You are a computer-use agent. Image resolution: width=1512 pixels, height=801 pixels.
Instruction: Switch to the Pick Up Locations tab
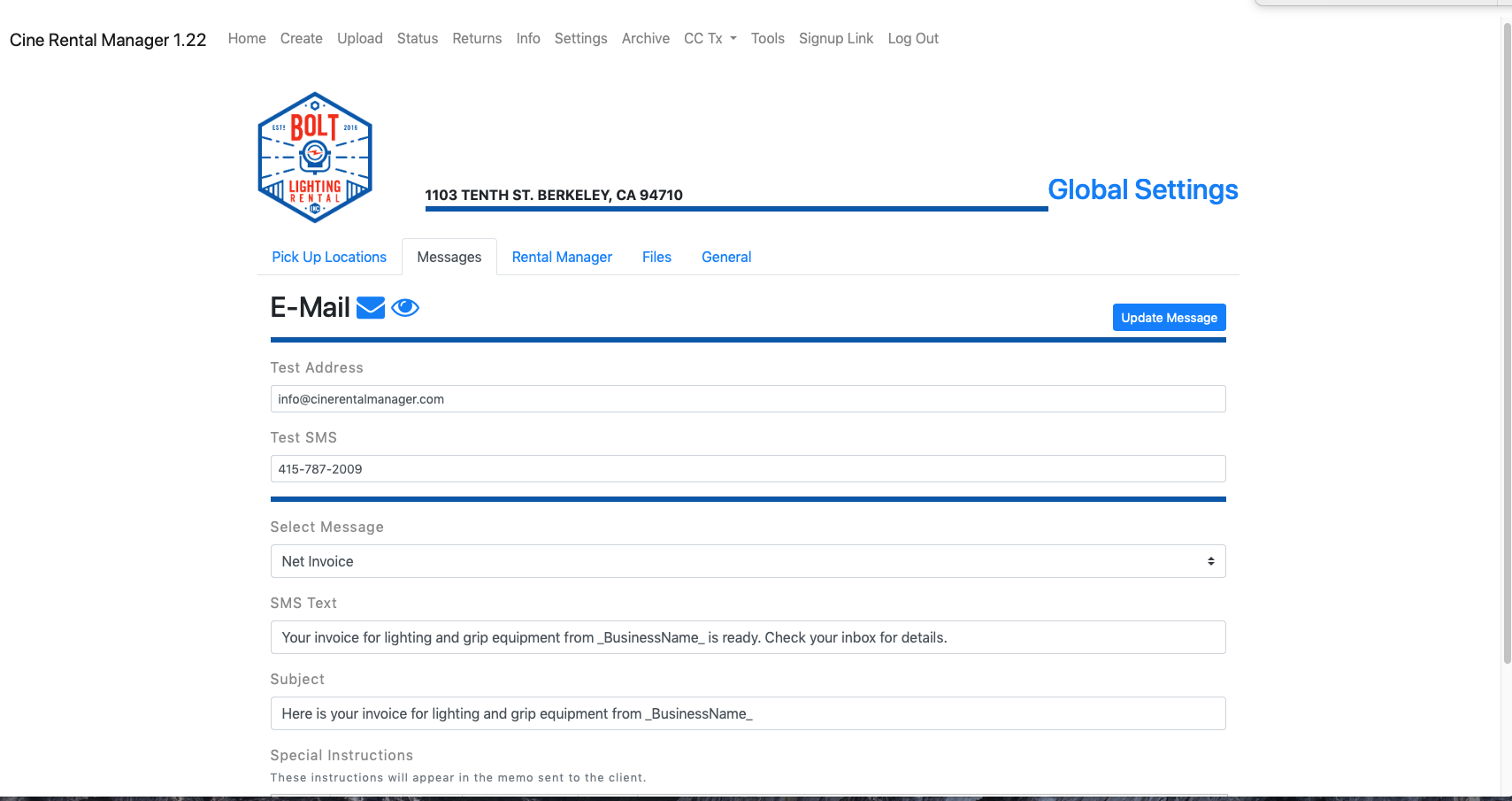pos(329,257)
